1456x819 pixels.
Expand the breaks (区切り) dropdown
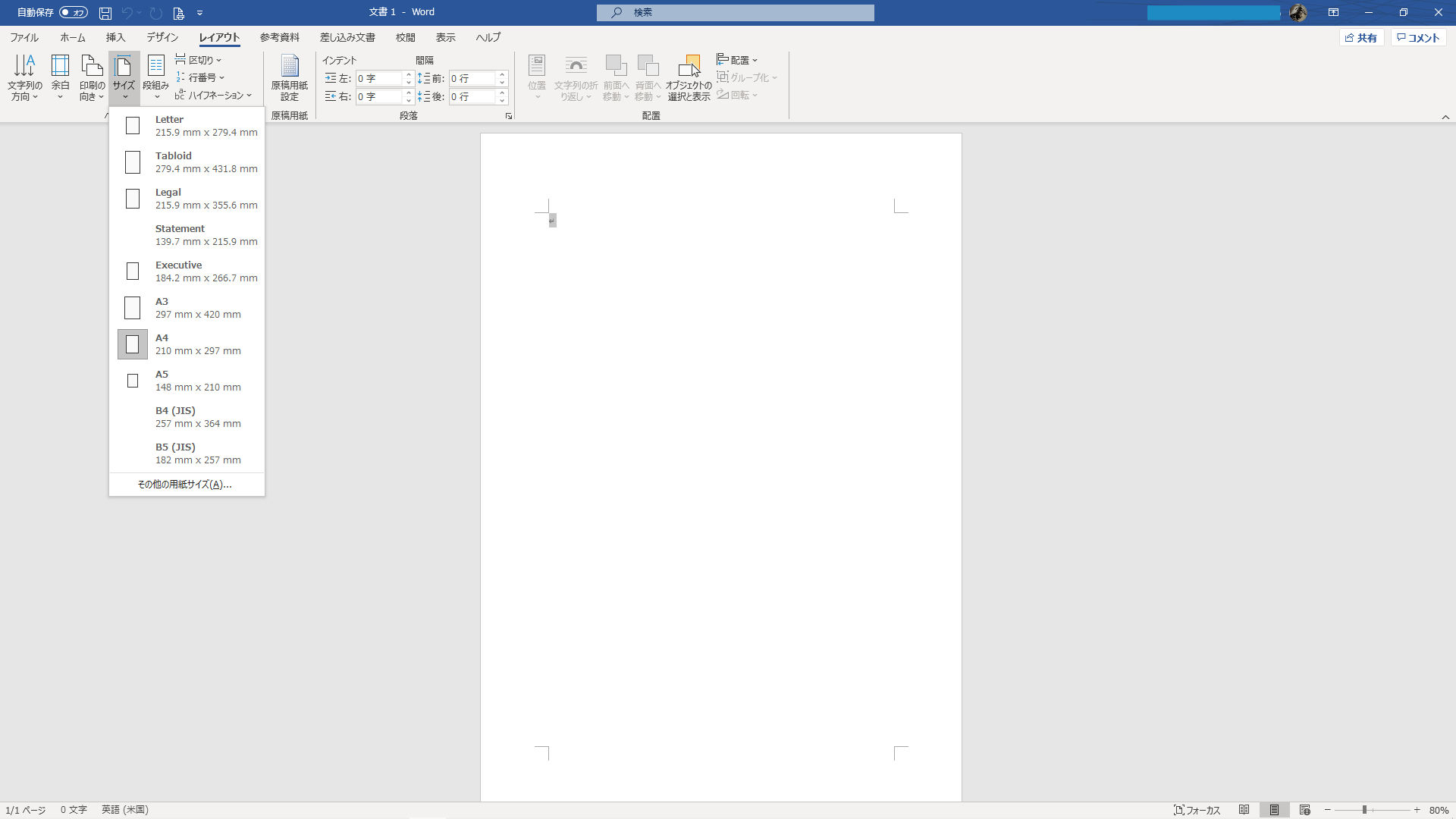(x=199, y=60)
